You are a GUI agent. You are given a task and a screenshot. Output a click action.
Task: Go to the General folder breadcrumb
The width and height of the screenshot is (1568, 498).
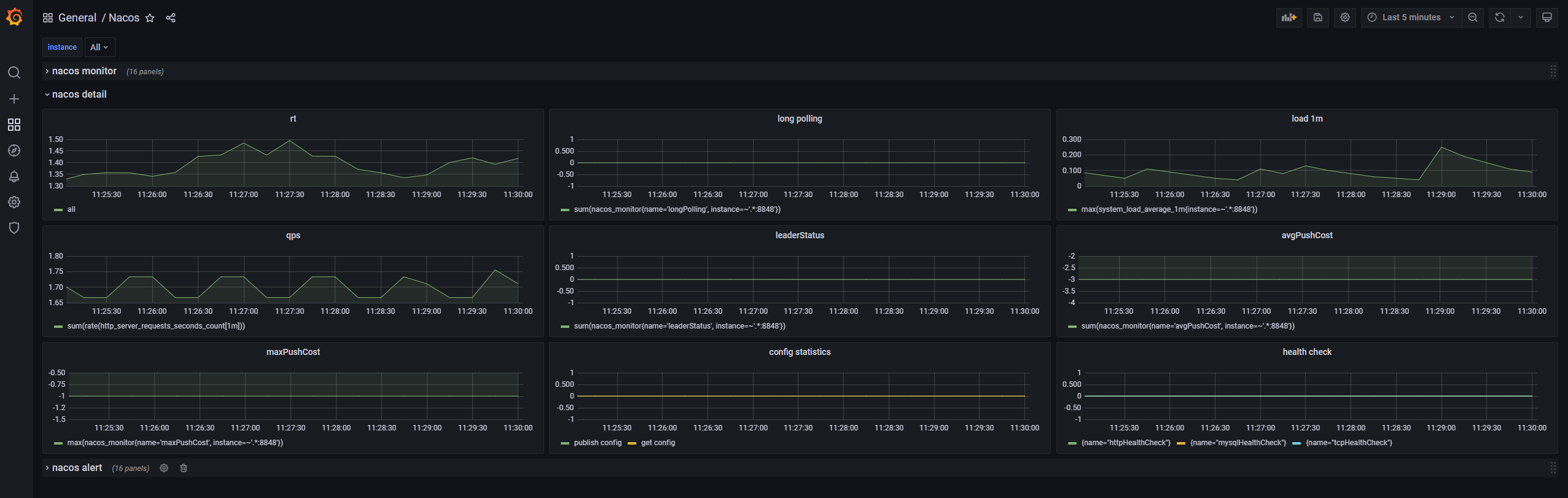[x=77, y=18]
